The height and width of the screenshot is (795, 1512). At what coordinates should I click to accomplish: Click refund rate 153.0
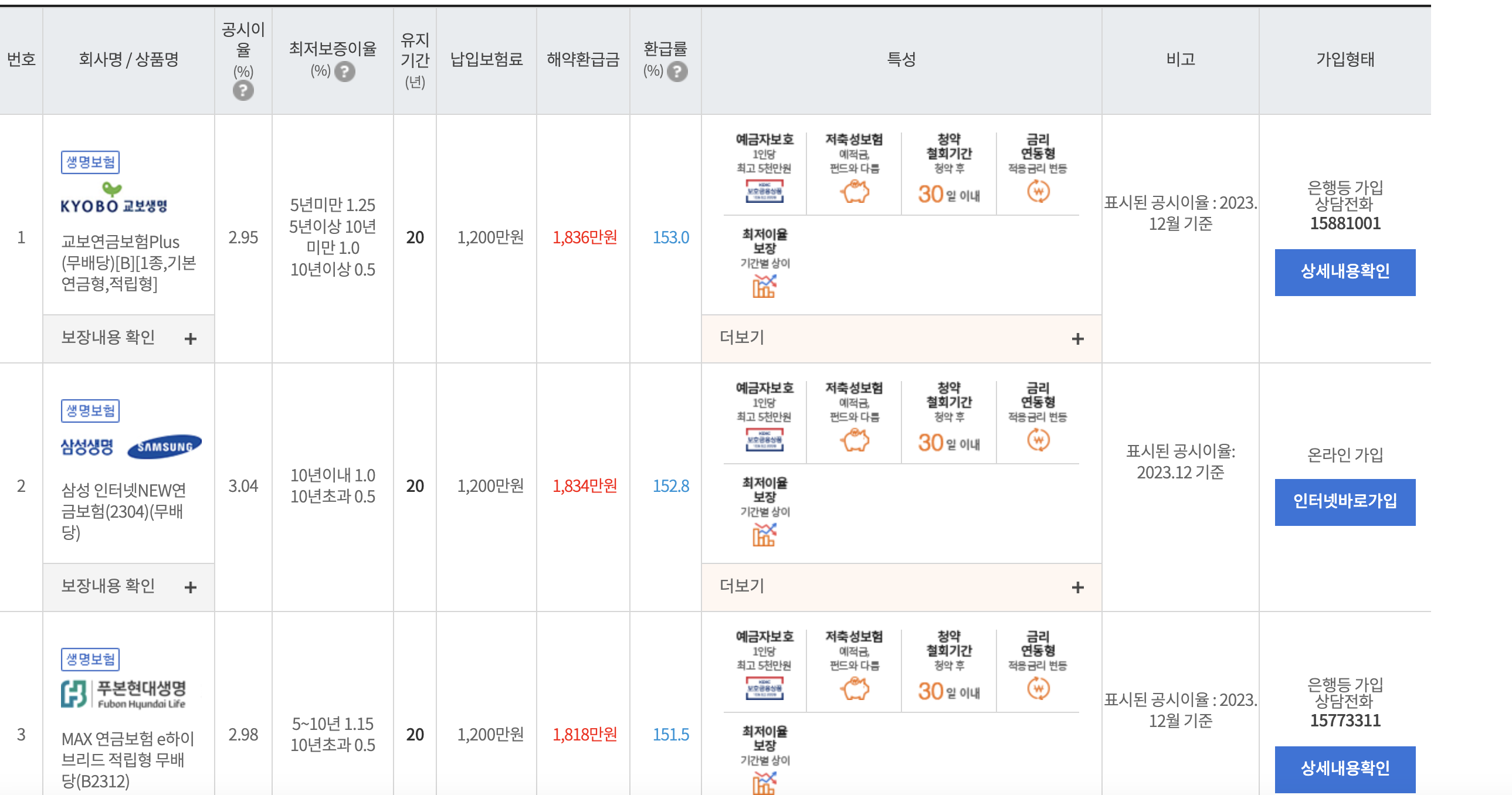[671, 237]
